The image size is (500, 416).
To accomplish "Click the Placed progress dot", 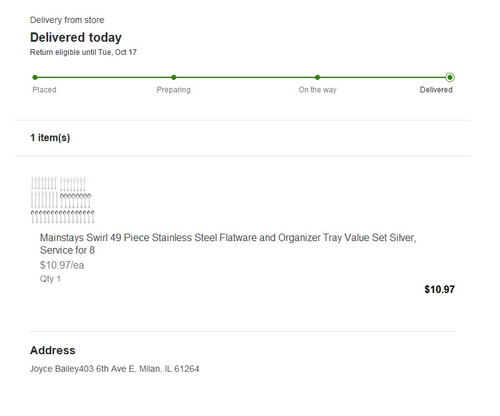I will tap(35, 77).
